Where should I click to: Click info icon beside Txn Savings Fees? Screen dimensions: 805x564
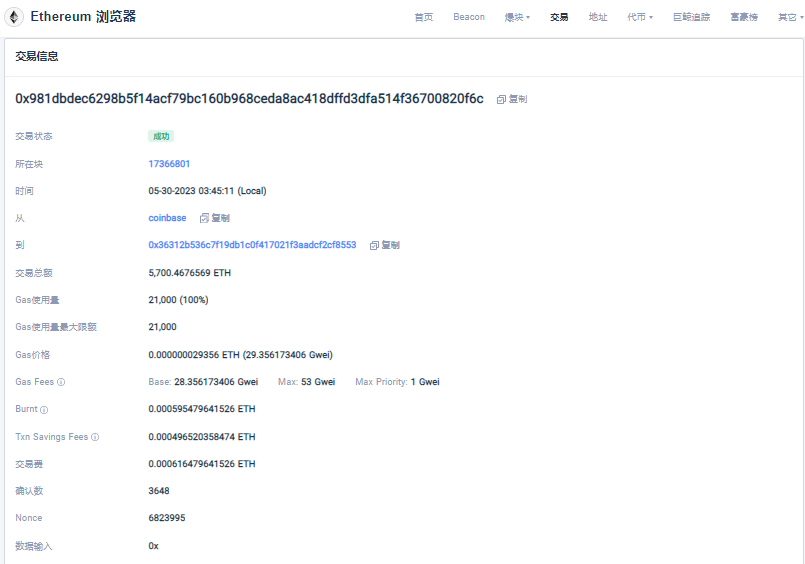tap(95, 437)
